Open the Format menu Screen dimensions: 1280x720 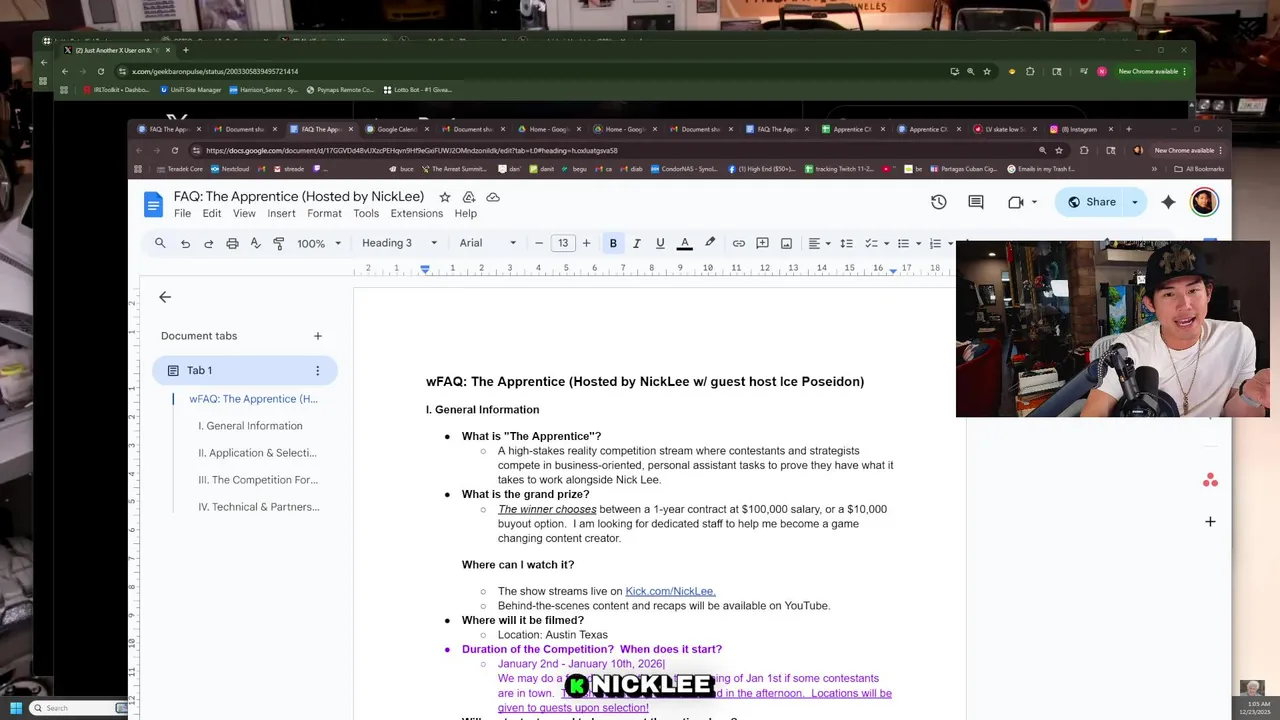point(324,214)
